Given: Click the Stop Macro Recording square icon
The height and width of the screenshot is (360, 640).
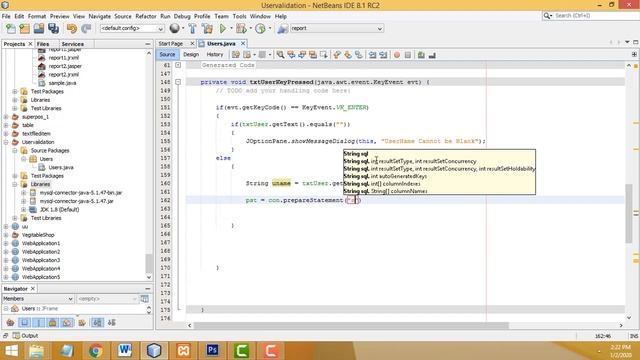Looking at the screenshot, I should (407, 55).
